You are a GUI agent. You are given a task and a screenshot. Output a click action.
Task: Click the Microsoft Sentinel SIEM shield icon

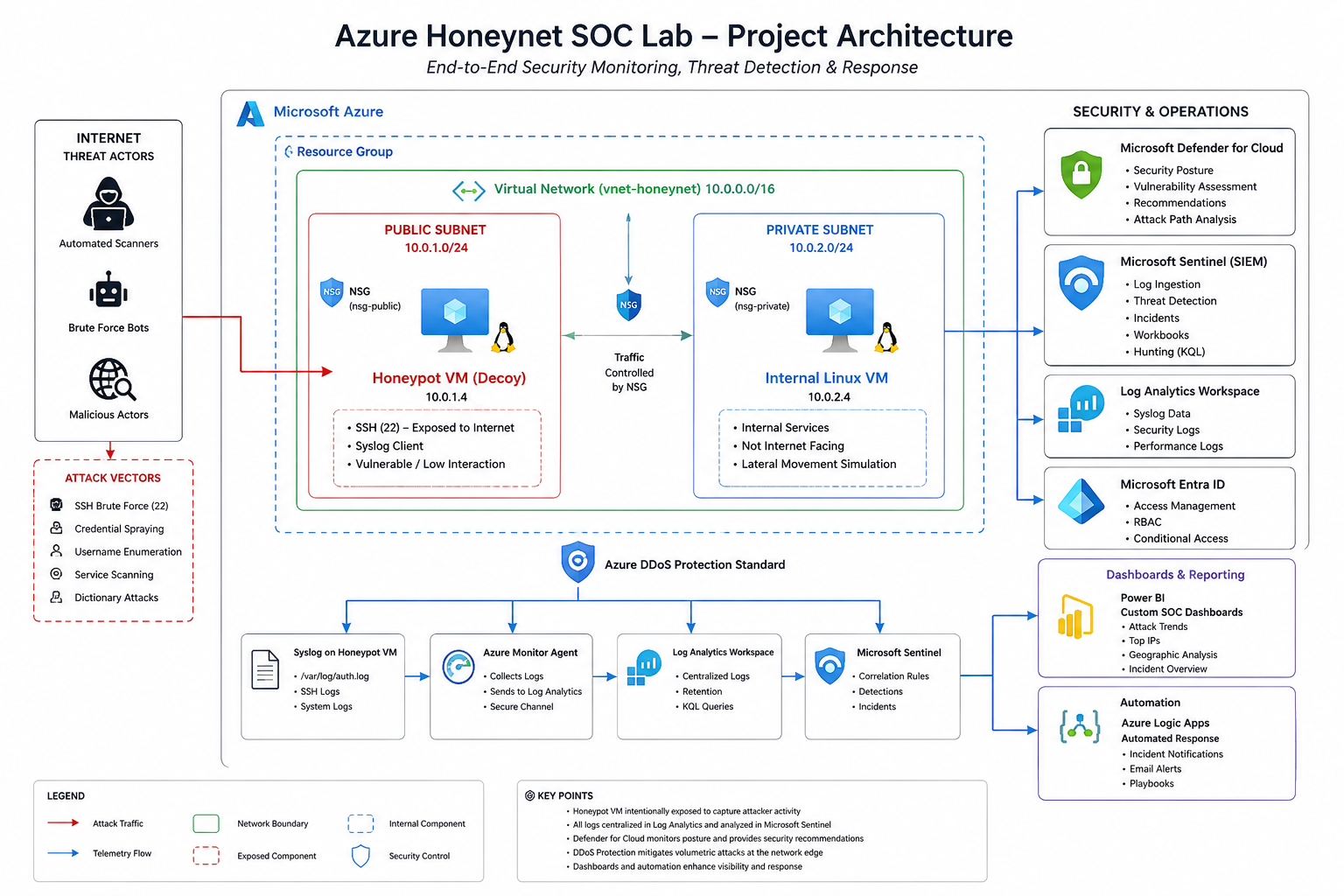click(1081, 283)
